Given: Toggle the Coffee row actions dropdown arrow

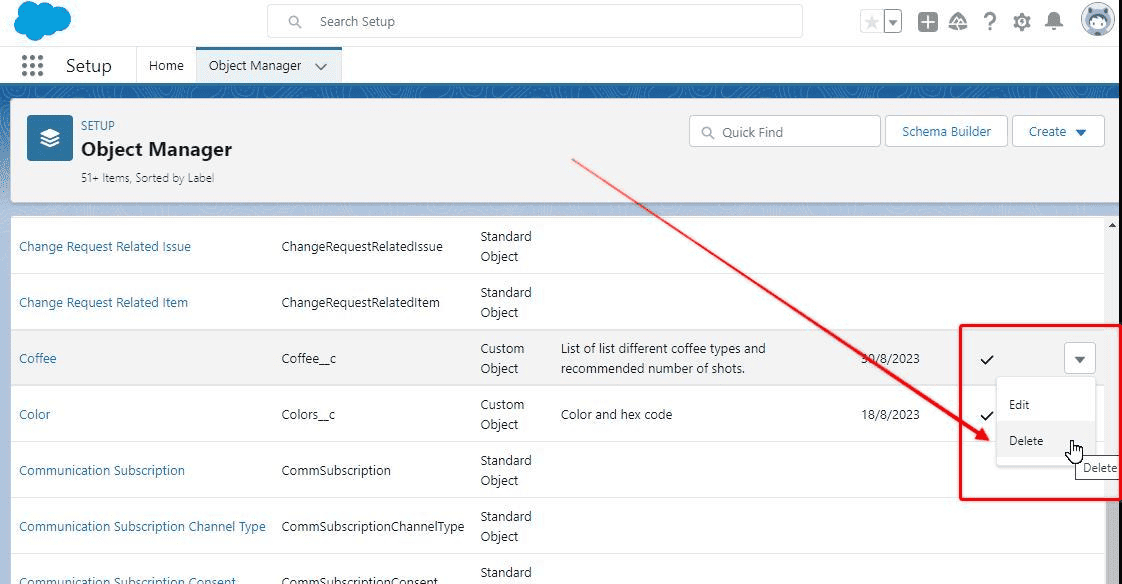Looking at the screenshot, I should tap(1080, 359).
